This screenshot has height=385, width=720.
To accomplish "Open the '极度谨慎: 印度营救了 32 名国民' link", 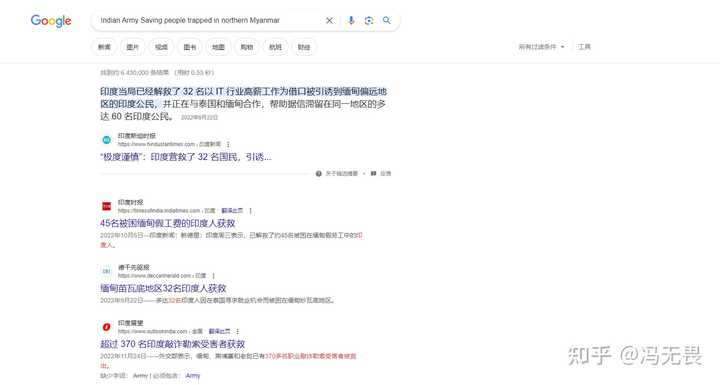I will pos(186,157).
